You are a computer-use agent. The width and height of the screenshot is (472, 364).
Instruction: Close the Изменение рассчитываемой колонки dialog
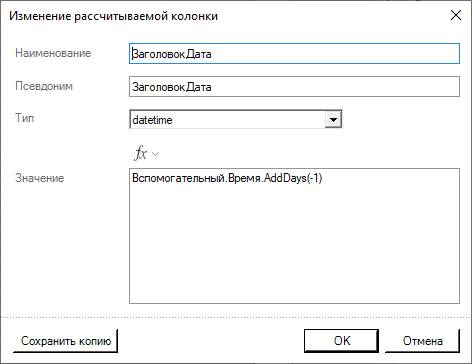pyautogui.click(x=456, y=15)
